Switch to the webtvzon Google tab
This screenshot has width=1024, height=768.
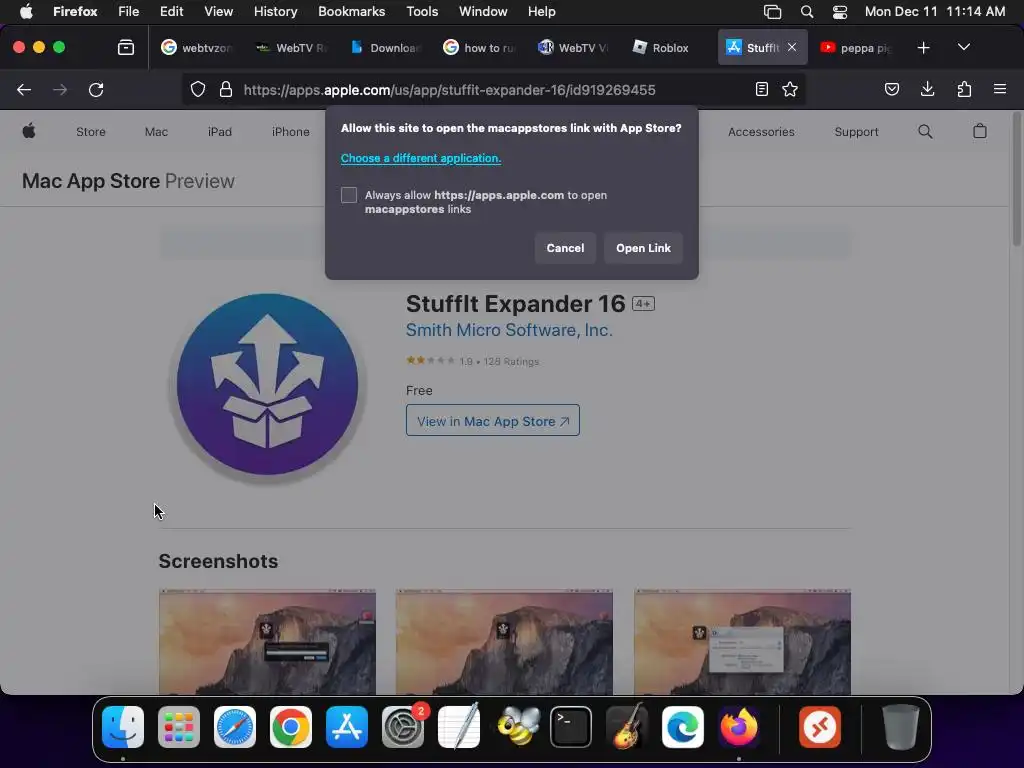click(x=197, y=48)
